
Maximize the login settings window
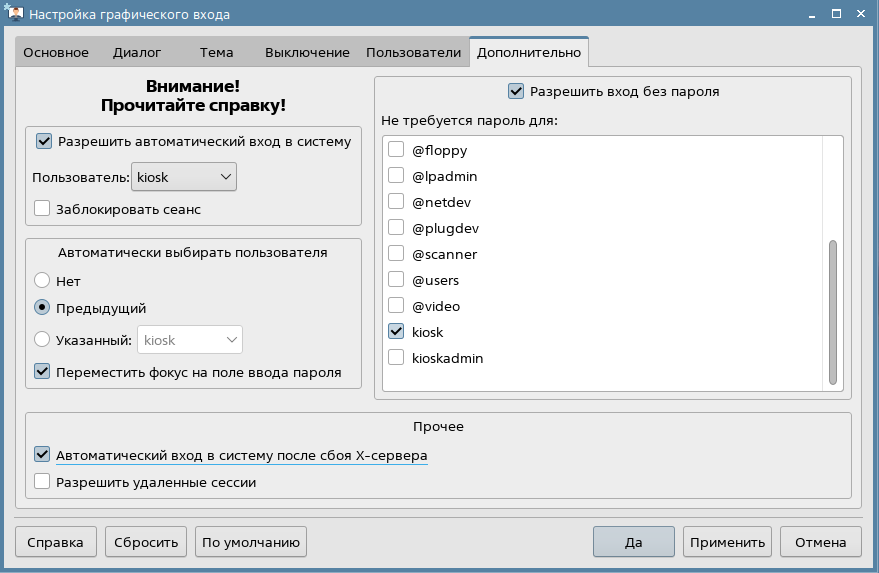[836, 14]
